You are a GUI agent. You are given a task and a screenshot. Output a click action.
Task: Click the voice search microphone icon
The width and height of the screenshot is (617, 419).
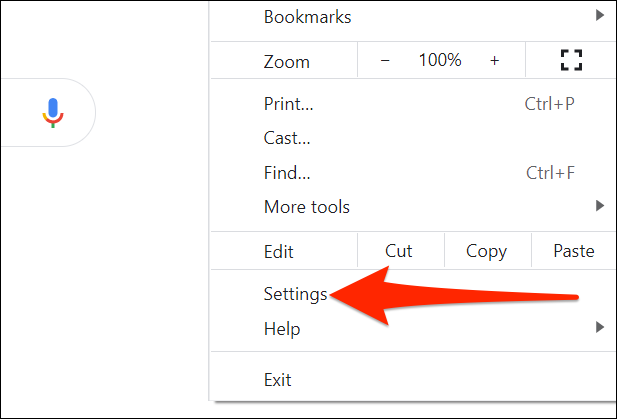click(53, 113)
